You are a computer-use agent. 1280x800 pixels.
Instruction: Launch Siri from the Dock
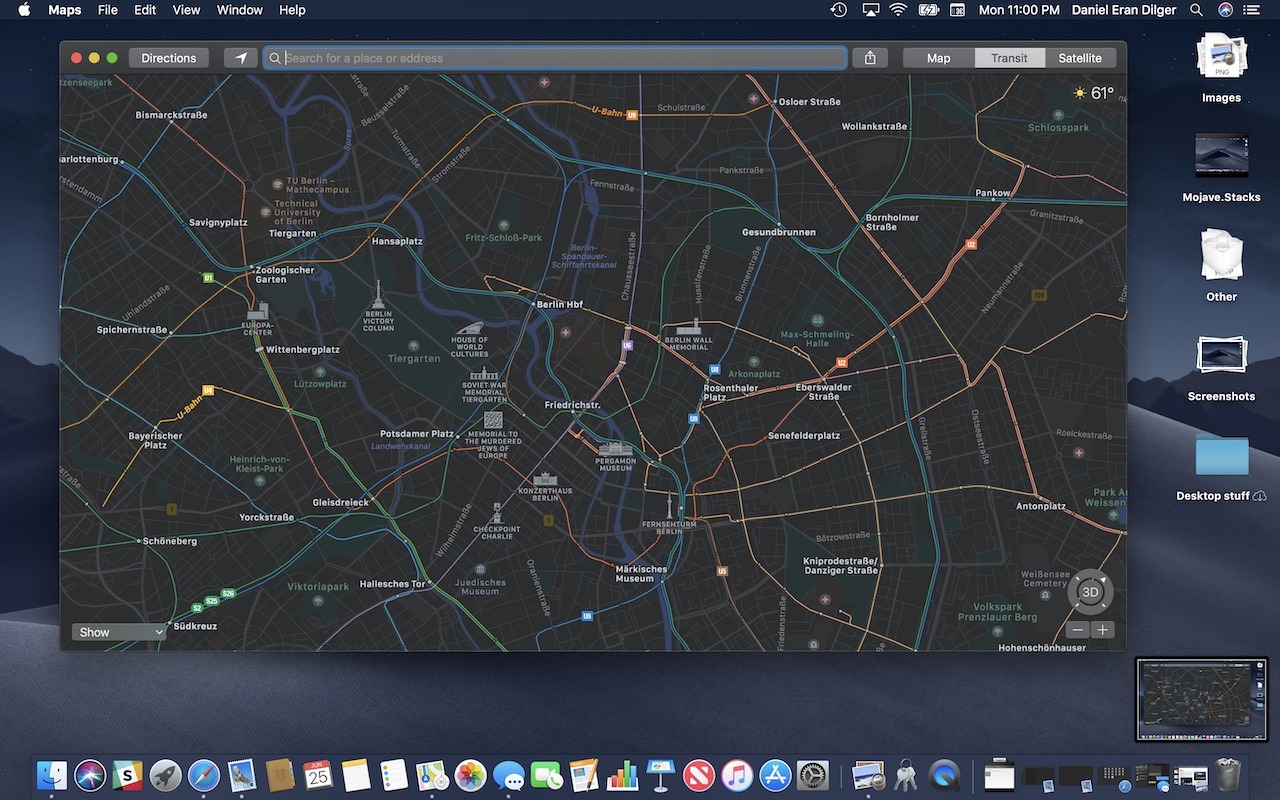click(x=90, y=775)
